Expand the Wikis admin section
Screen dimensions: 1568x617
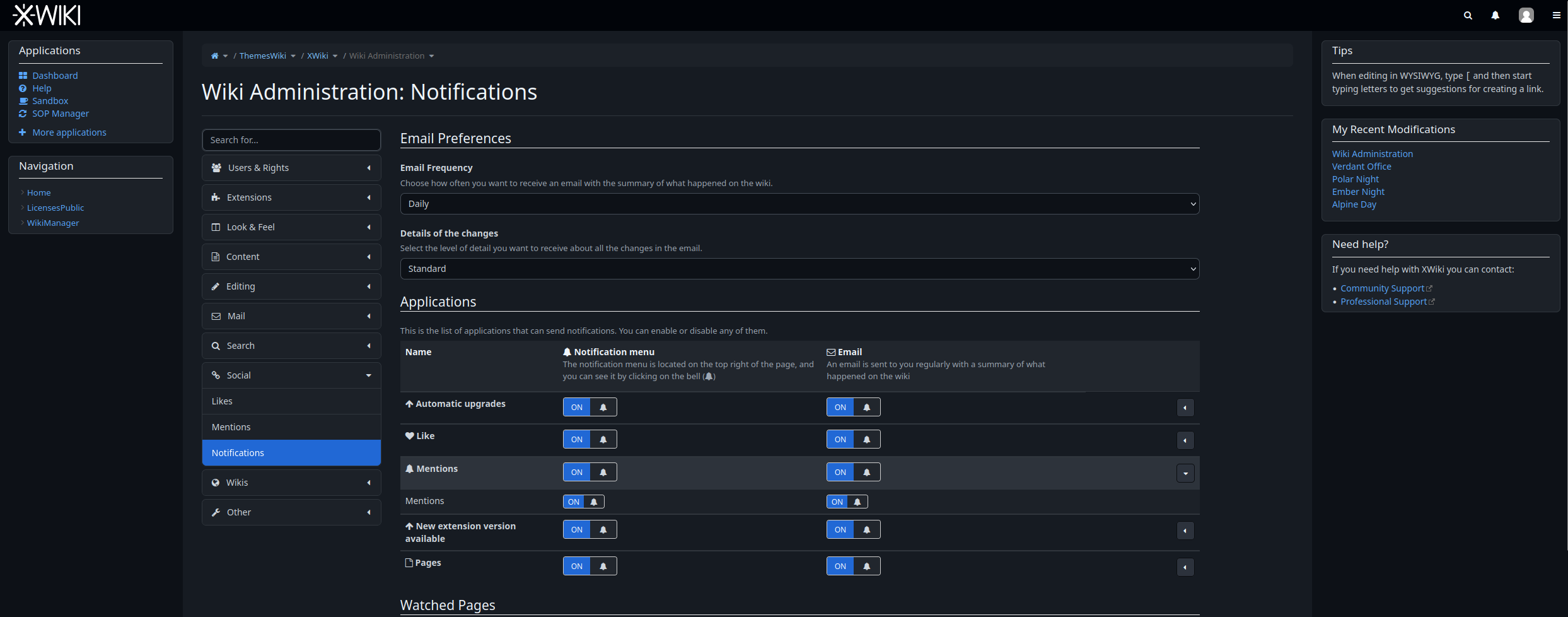pyautogui.click(x=291, y=483)
